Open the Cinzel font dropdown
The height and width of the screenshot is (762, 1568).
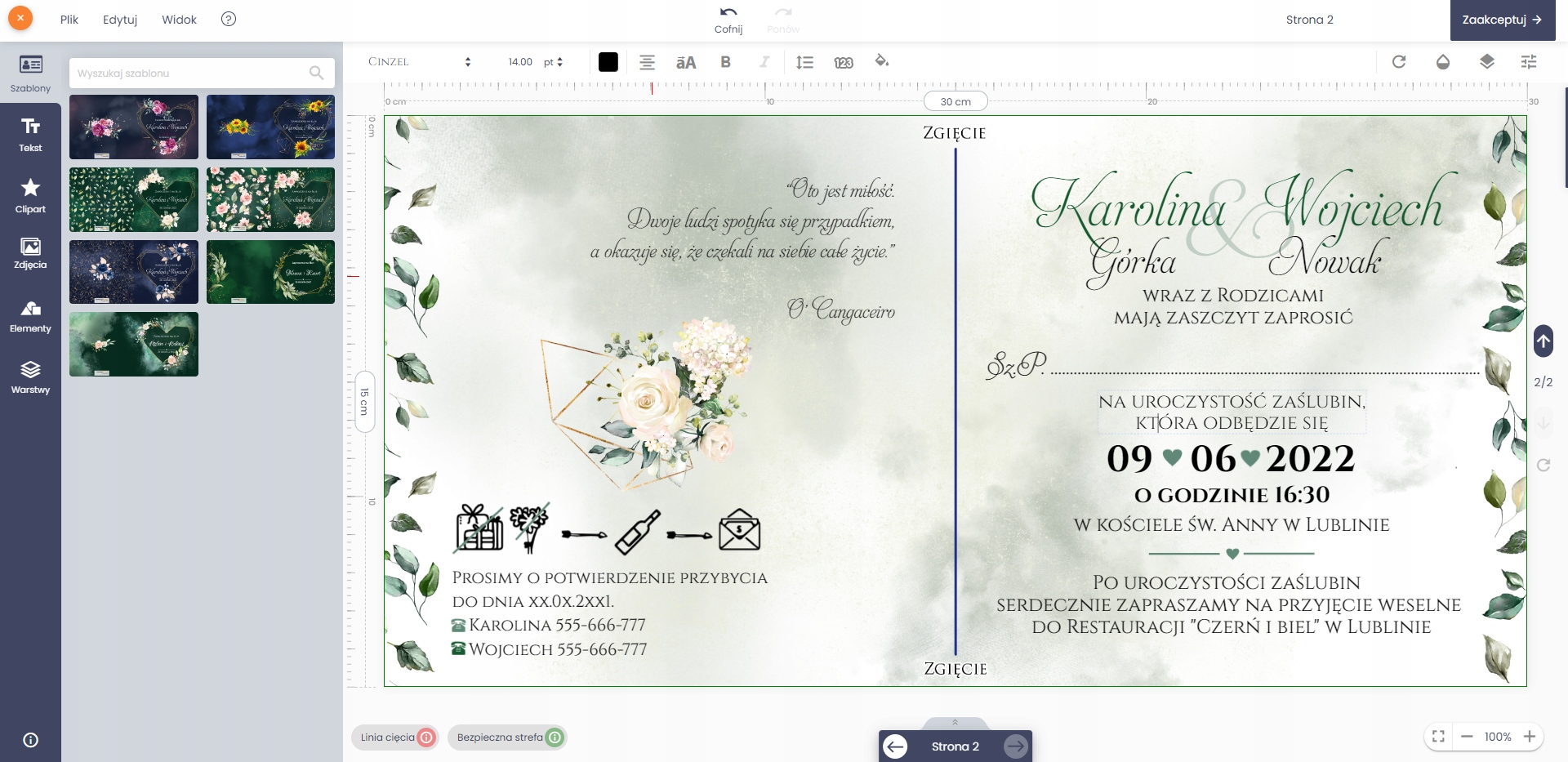click(x=419, y=62)
